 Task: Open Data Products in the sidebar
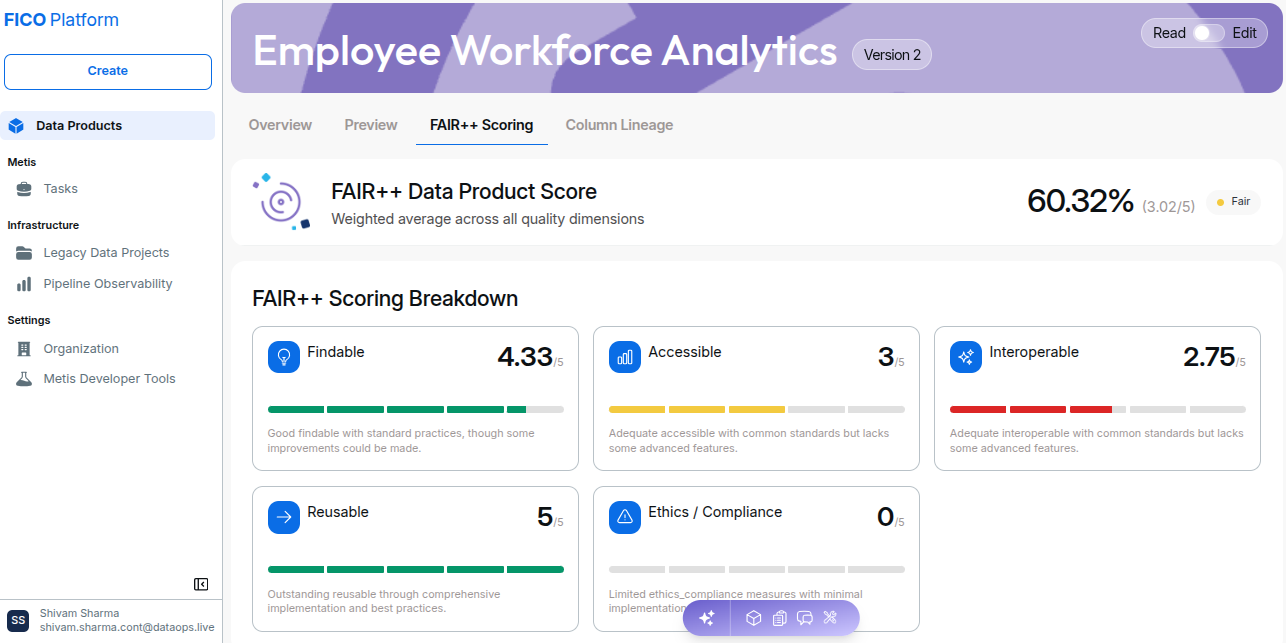click(x=108, y=126)
